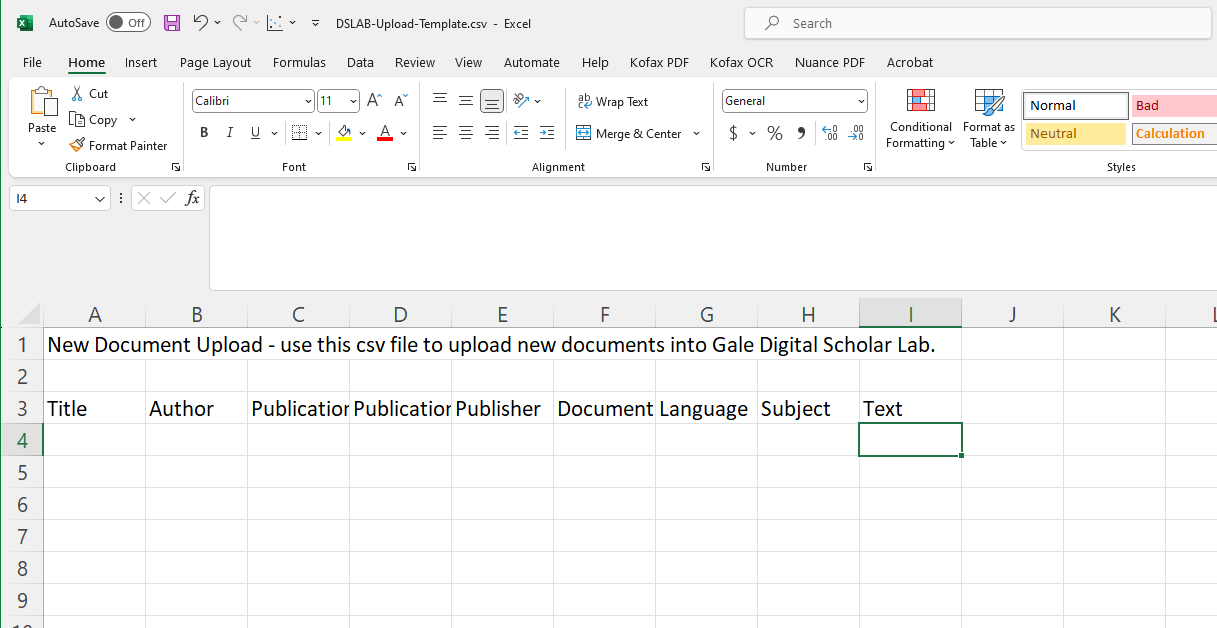
Task: Click the Accounting Number Format dollar icon
Action: click(734, 132)
